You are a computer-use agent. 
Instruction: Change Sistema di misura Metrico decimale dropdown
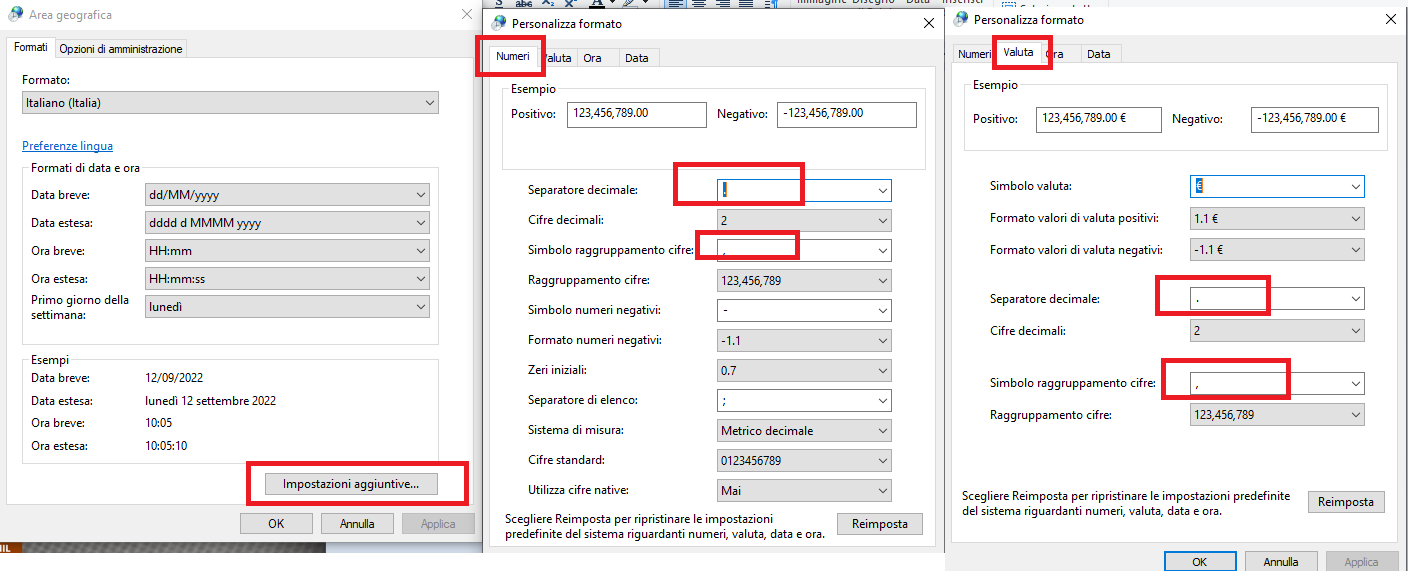pyautogui.click(x=804, y=430)
